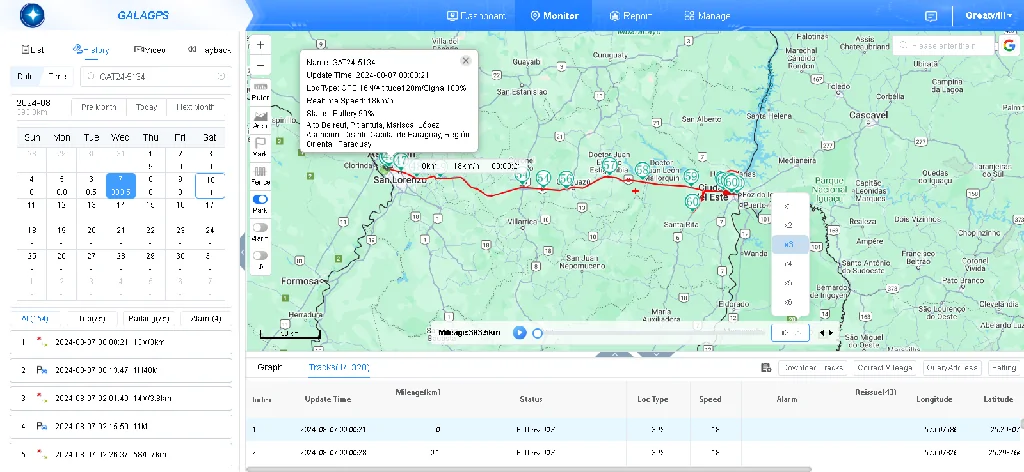Select the Area map tool
The height and width of the screenshot is (472, 1024).
(x=260, y=120)
